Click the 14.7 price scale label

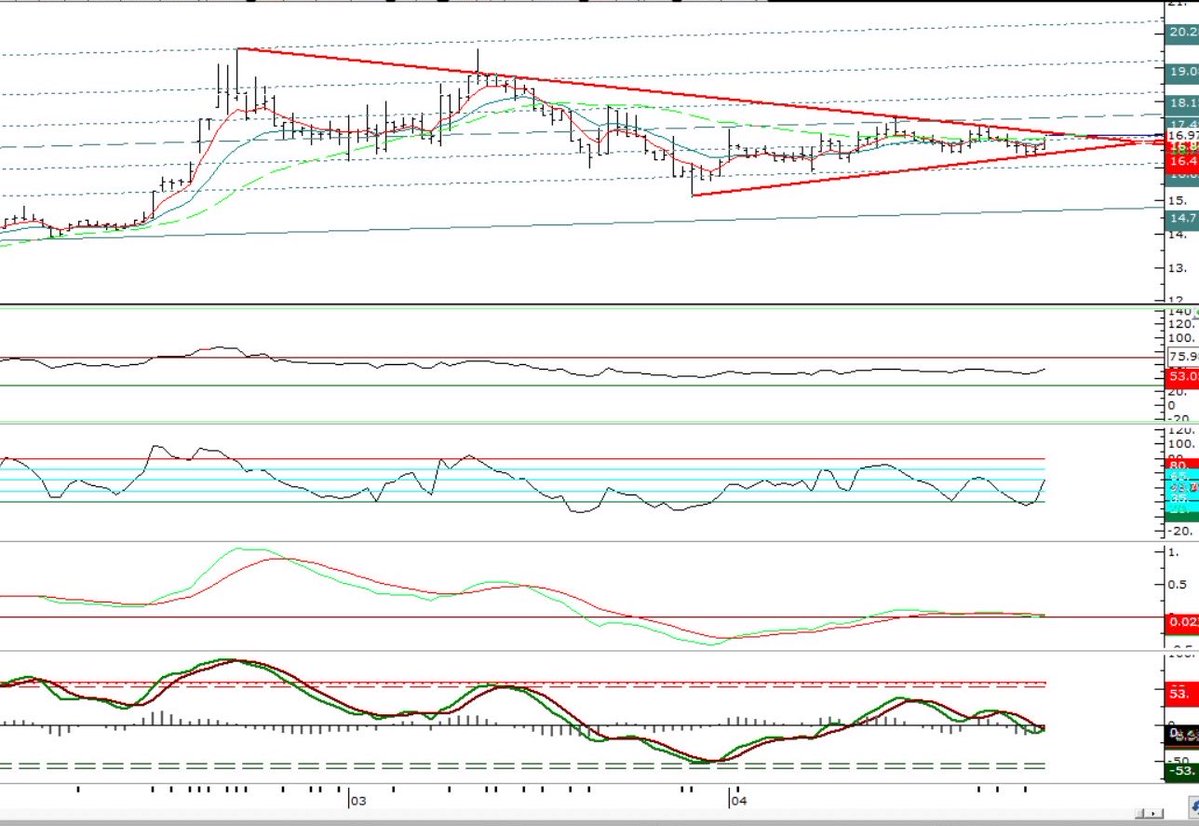pos(1181,216)
